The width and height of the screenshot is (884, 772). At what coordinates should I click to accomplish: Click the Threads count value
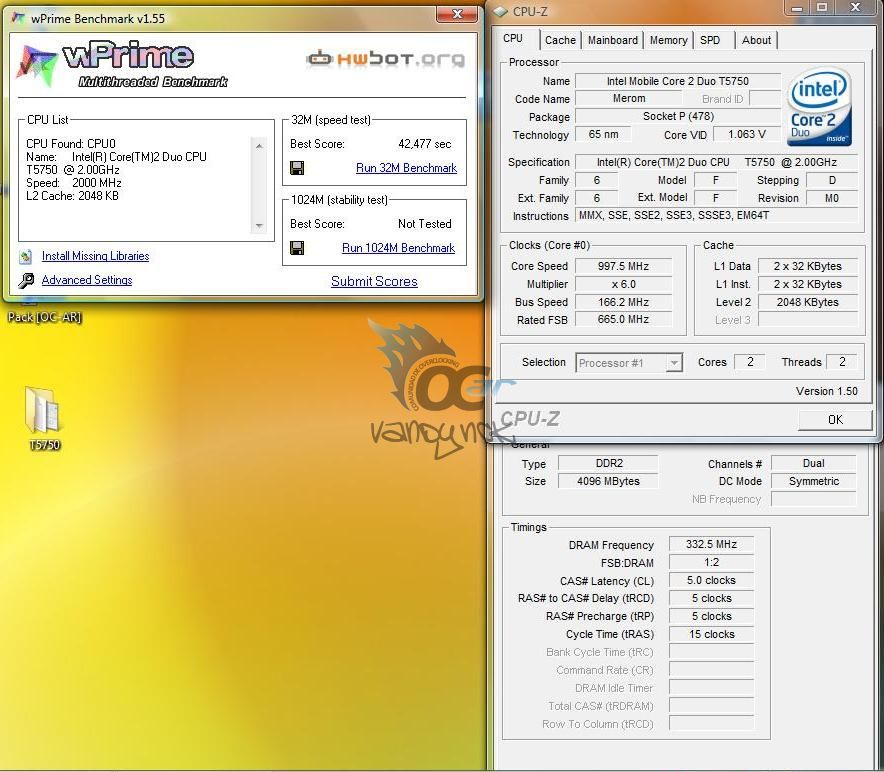[842, 362]
